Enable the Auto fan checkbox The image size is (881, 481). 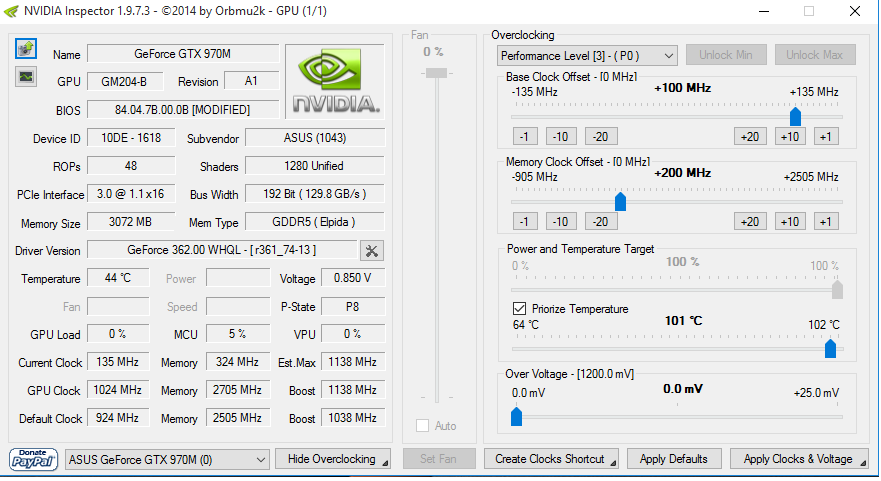[423, 425]
